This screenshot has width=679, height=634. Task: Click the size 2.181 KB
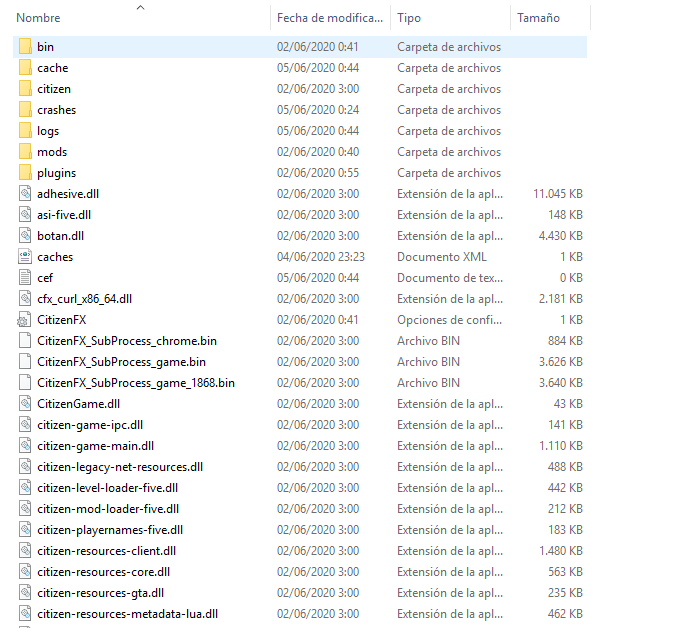click(x=561, y=299)
